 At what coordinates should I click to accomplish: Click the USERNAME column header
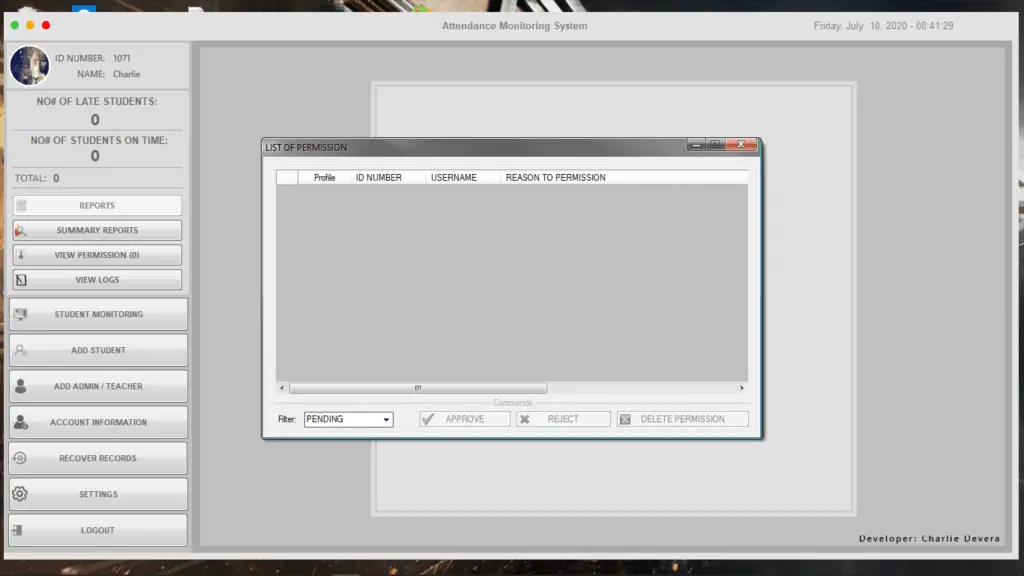click(454, 178)
